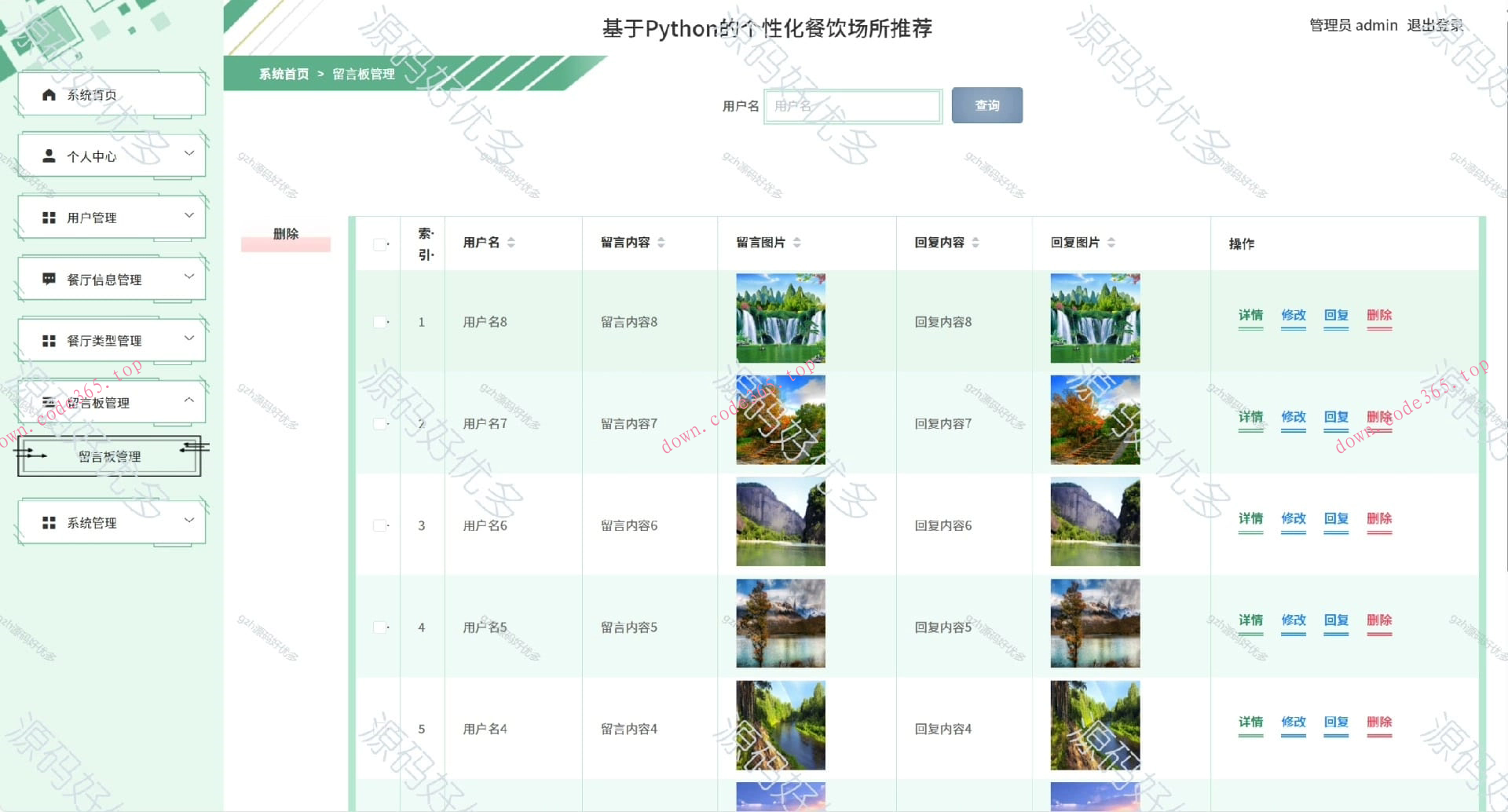
Task: Collapse the 留言板管理 menu chevron
Action: pyautogui.click(x=189, y=400)
